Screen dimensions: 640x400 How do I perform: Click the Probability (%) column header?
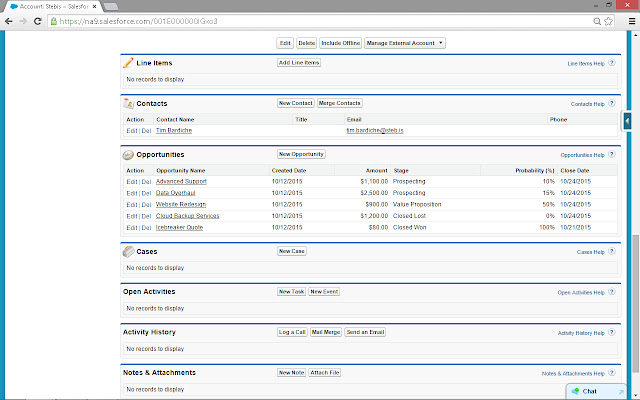point(535,171)
